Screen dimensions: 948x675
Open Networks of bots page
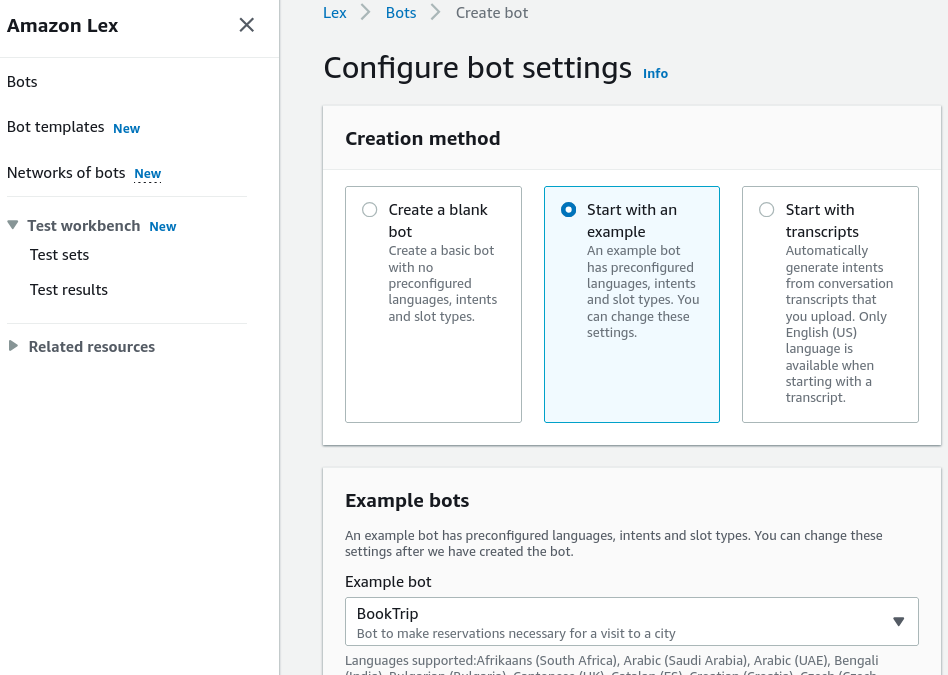[66, 173]
